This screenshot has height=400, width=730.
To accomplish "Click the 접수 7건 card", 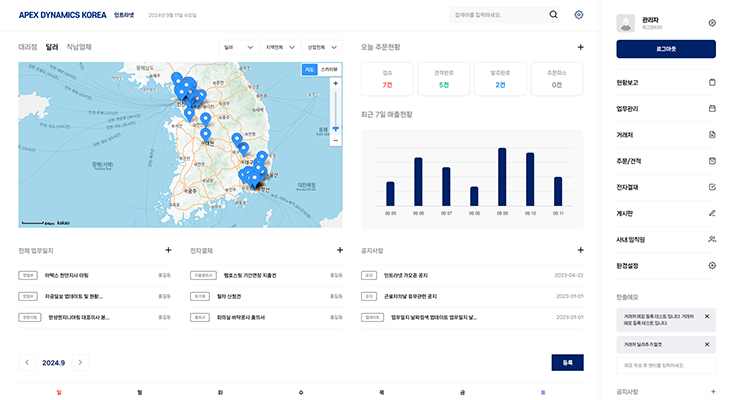I will click(387, 79).
